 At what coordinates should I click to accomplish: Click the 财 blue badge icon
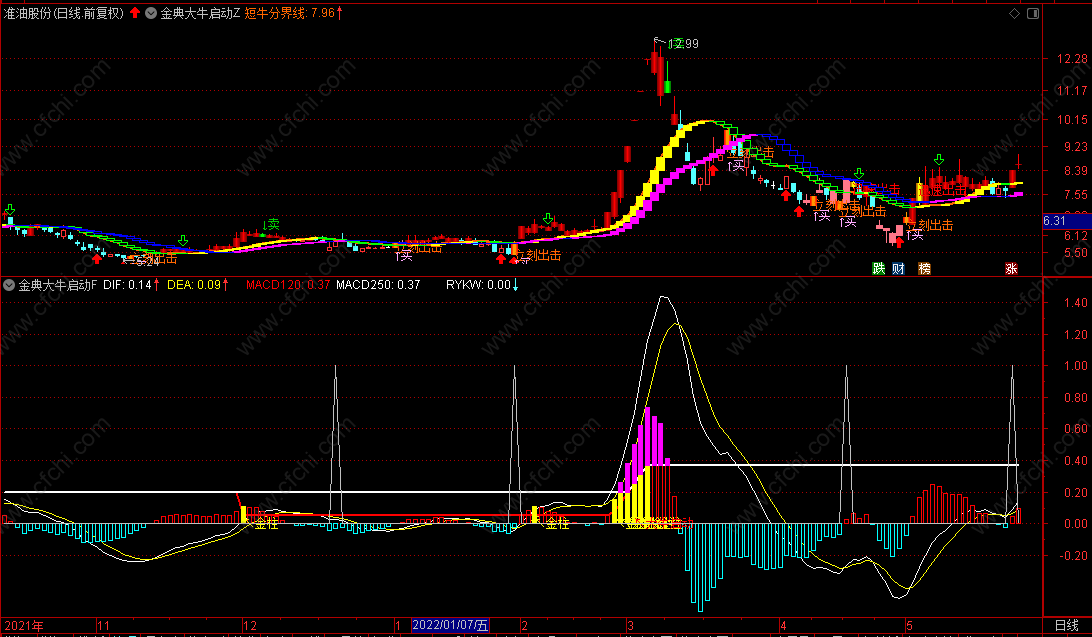pyautogui.click(x=898, y=269)
